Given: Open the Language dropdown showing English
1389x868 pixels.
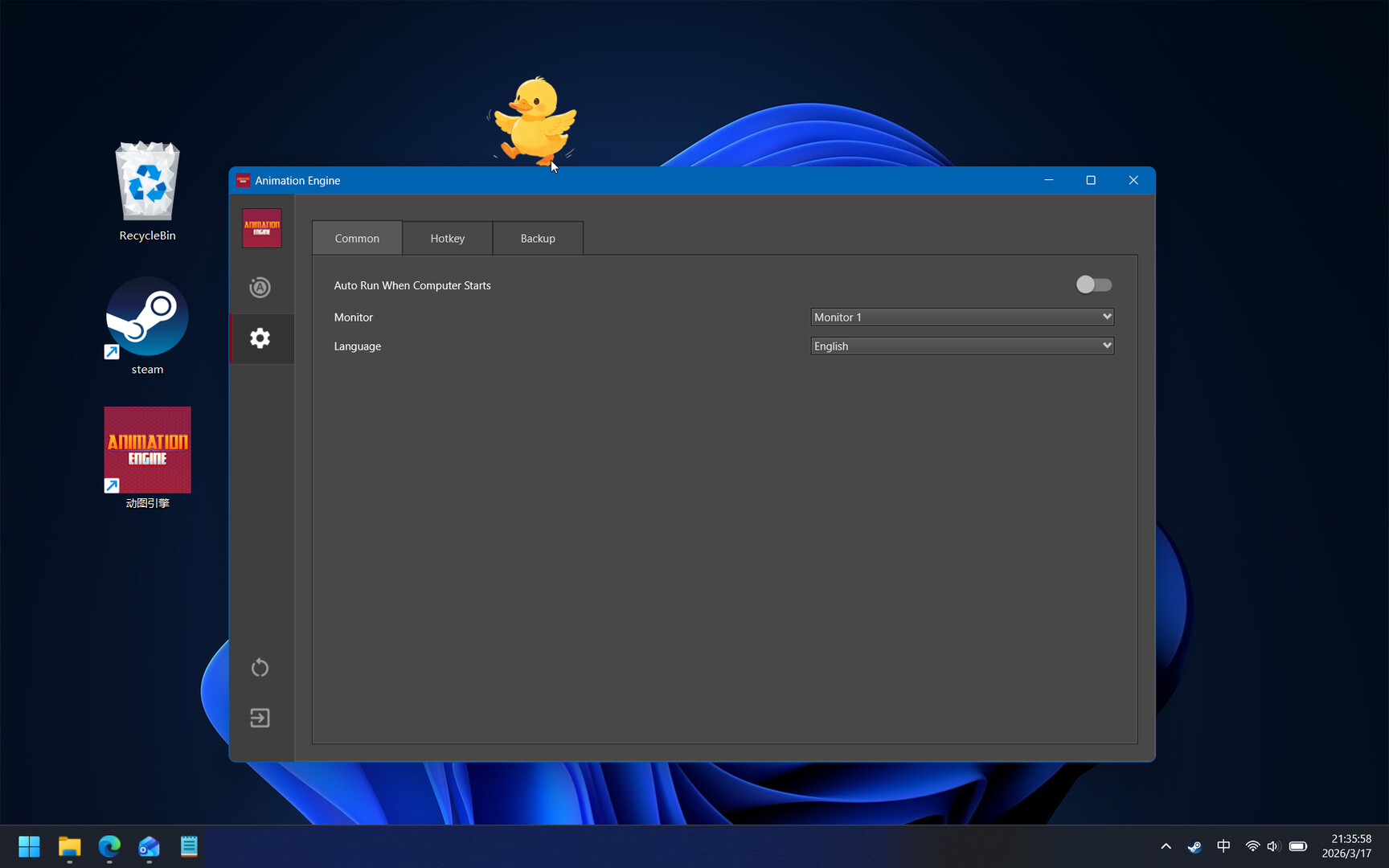Looking at the screenshot, I should (962, 346).
